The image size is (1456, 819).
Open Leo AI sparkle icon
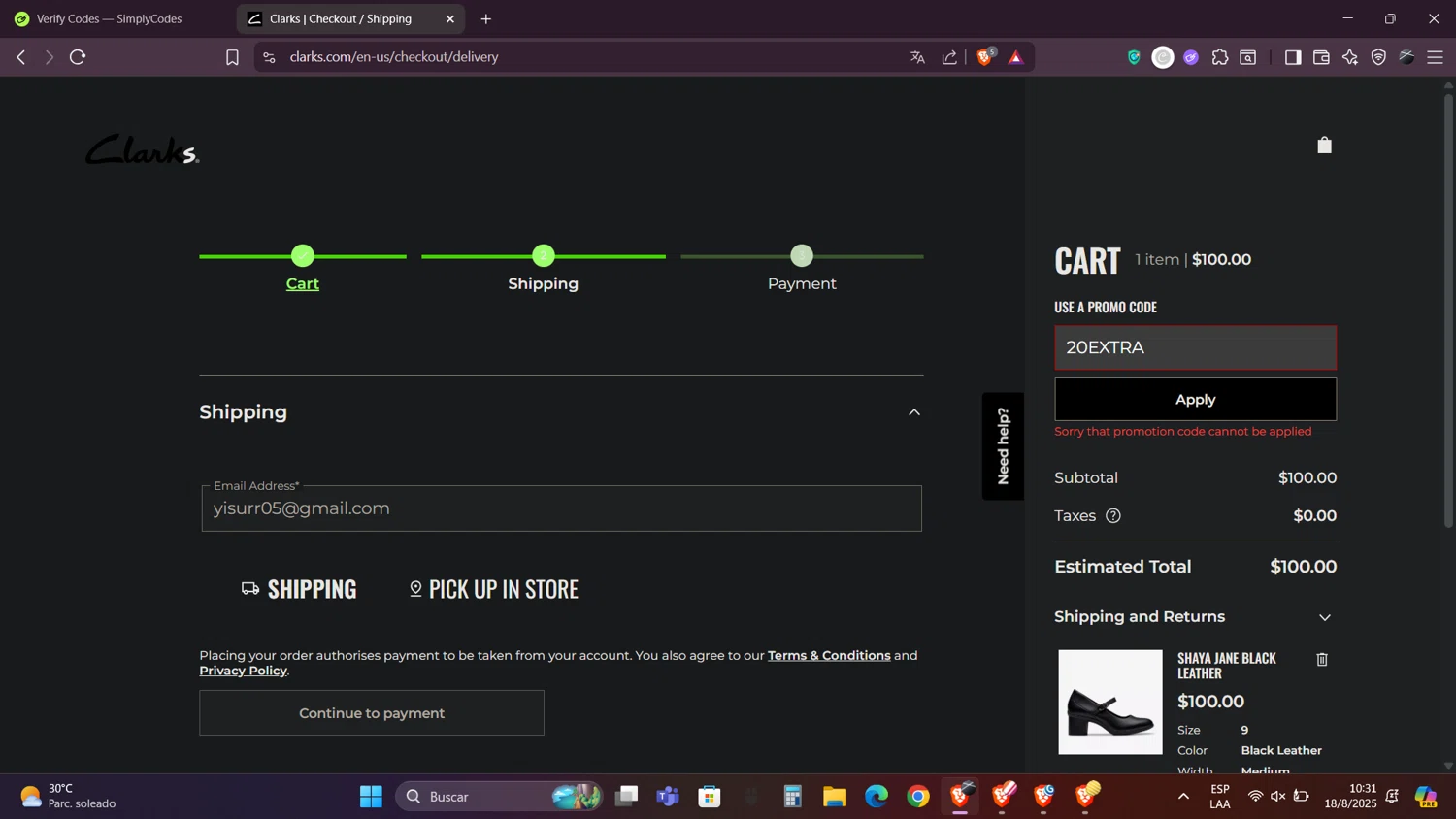point(1350,57)
